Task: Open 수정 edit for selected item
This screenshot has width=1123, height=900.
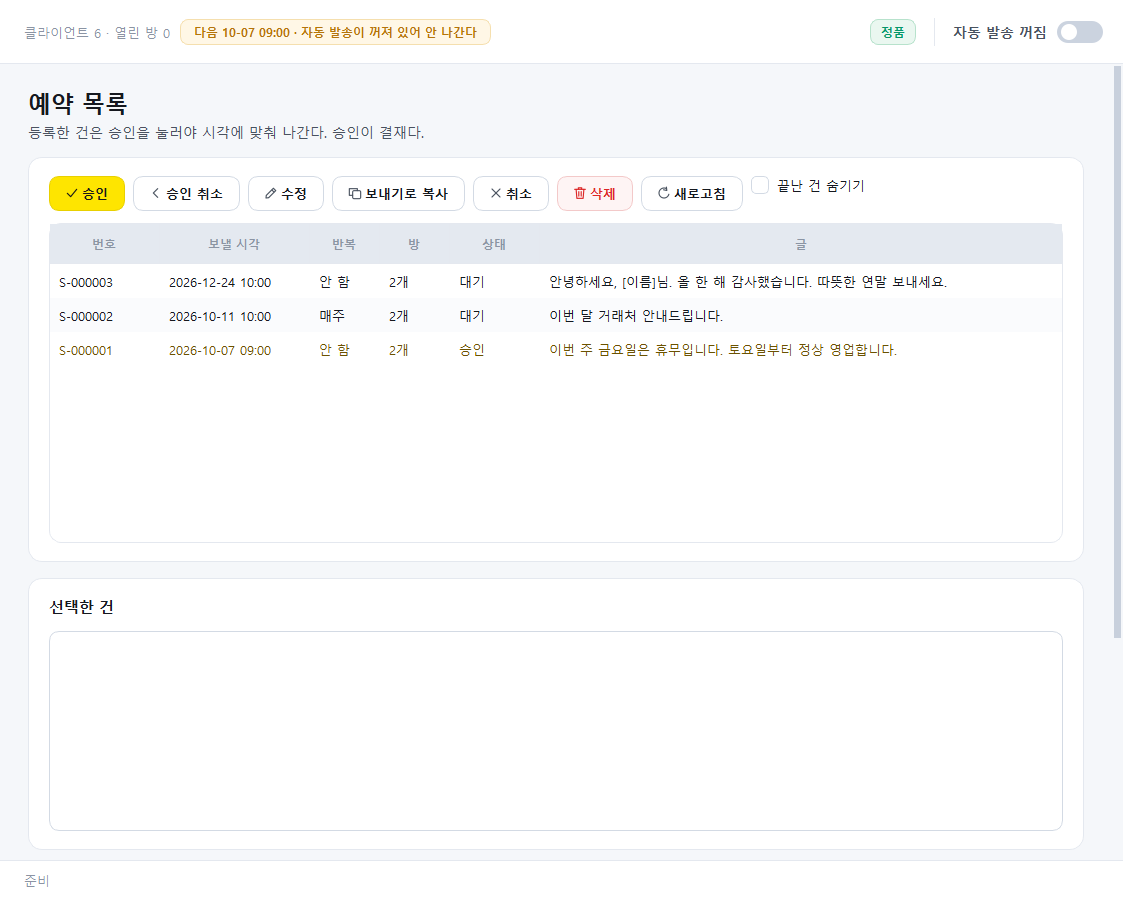Action: [286, 193]
